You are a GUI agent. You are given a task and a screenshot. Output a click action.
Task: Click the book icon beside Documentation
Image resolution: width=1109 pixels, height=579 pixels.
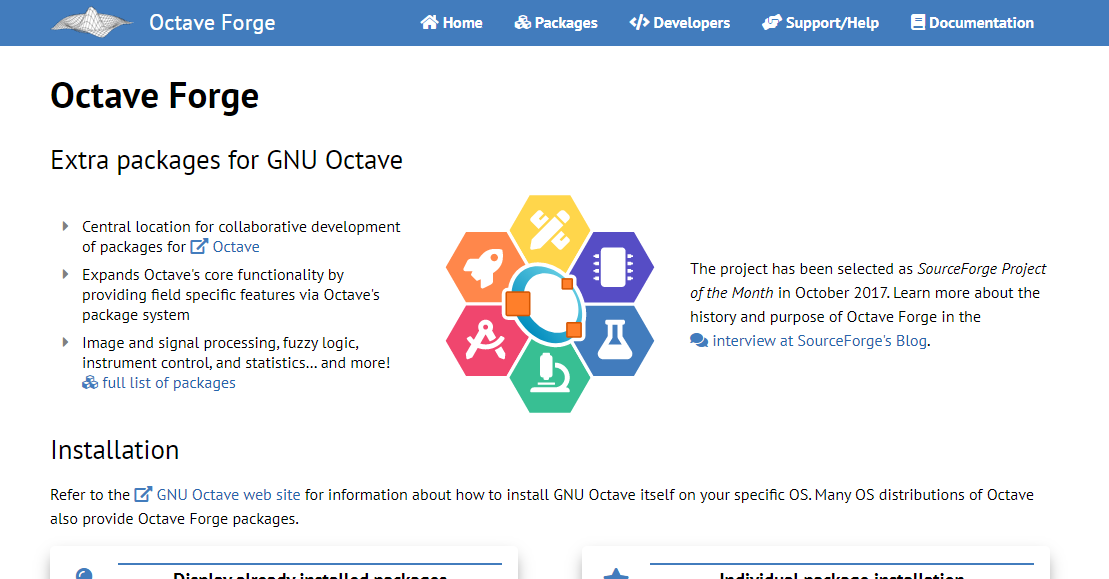[918, 23]
